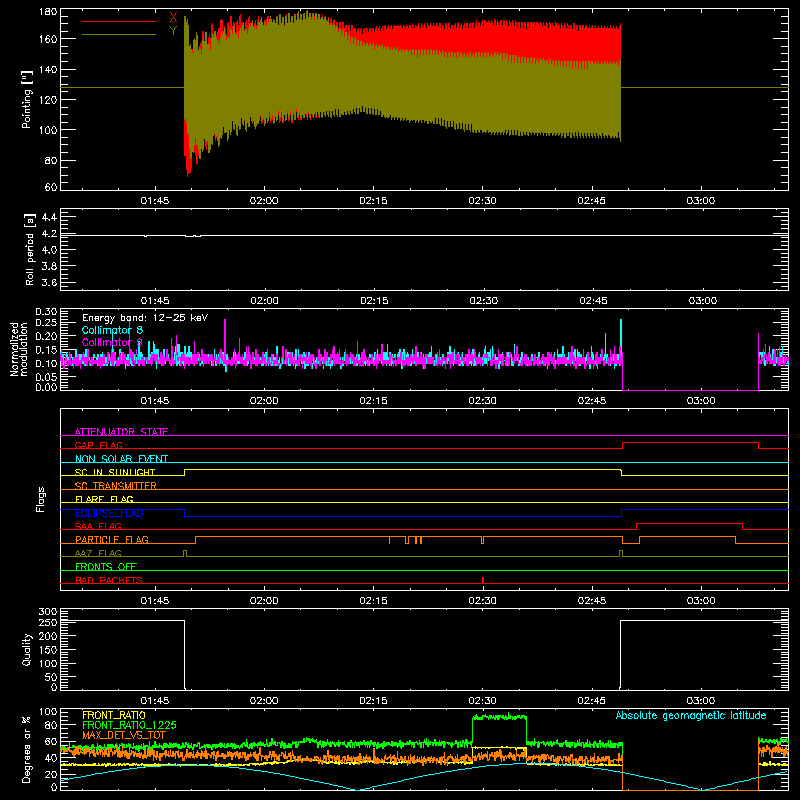Click the '180' tick on Pointing axis

click(x=48, y=12)
